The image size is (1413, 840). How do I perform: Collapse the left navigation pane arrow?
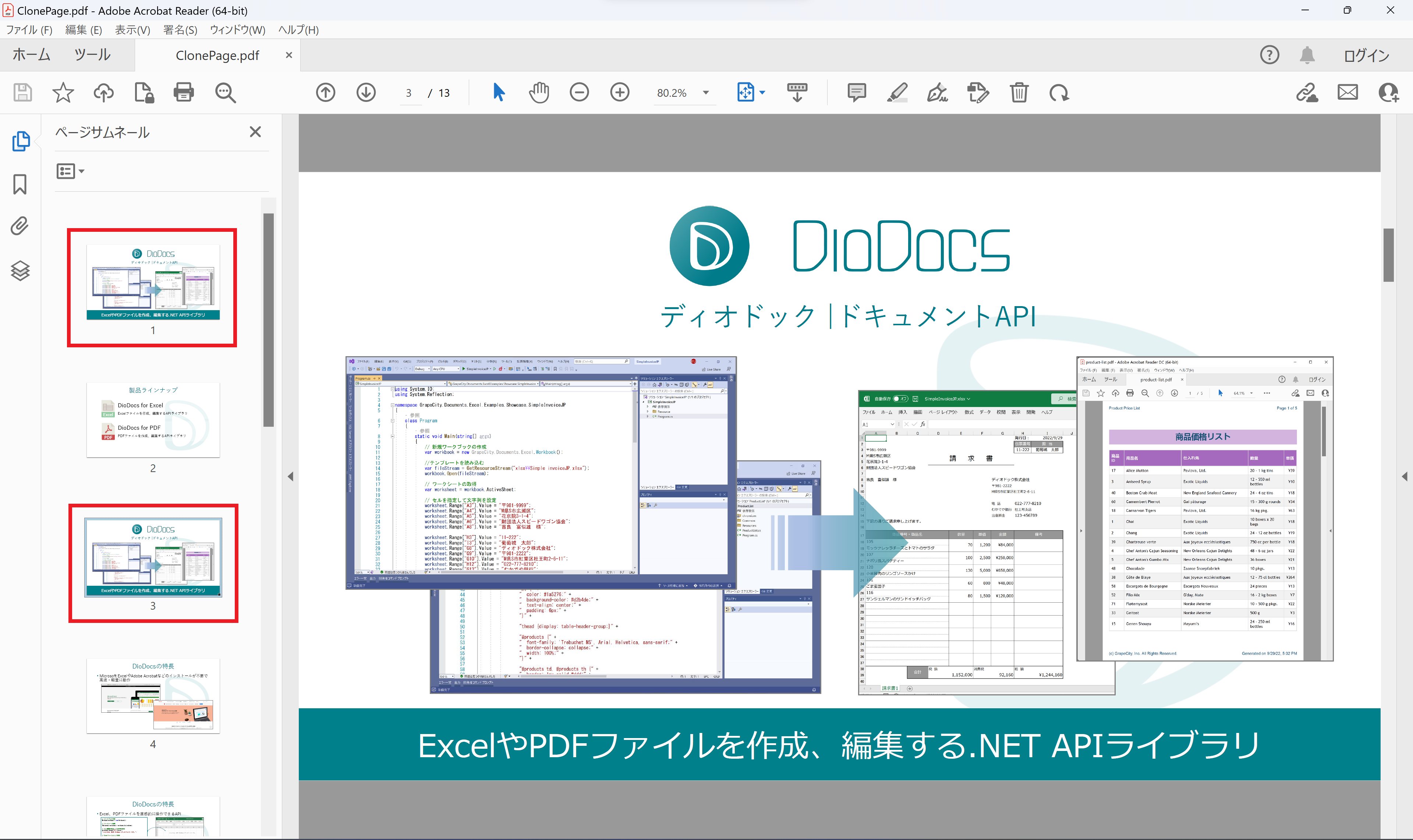(x=290, y=476)
